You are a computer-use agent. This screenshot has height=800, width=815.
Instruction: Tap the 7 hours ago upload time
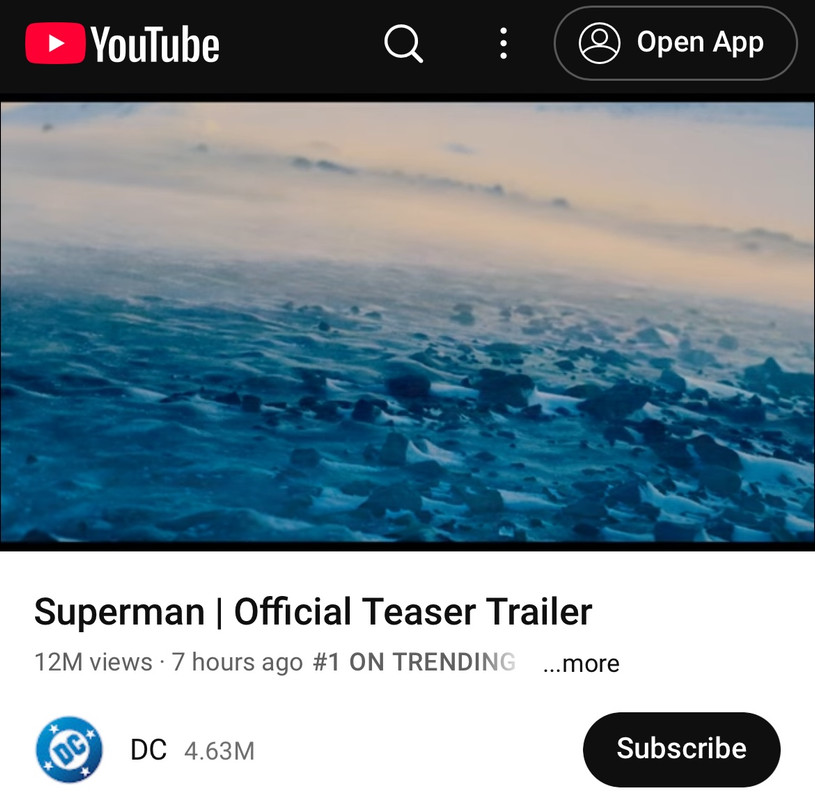tap(238, 662)
